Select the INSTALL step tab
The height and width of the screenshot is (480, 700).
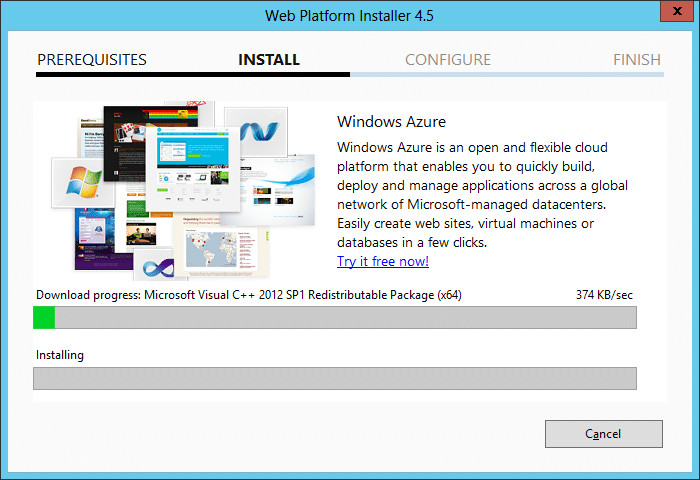point(269,59)
